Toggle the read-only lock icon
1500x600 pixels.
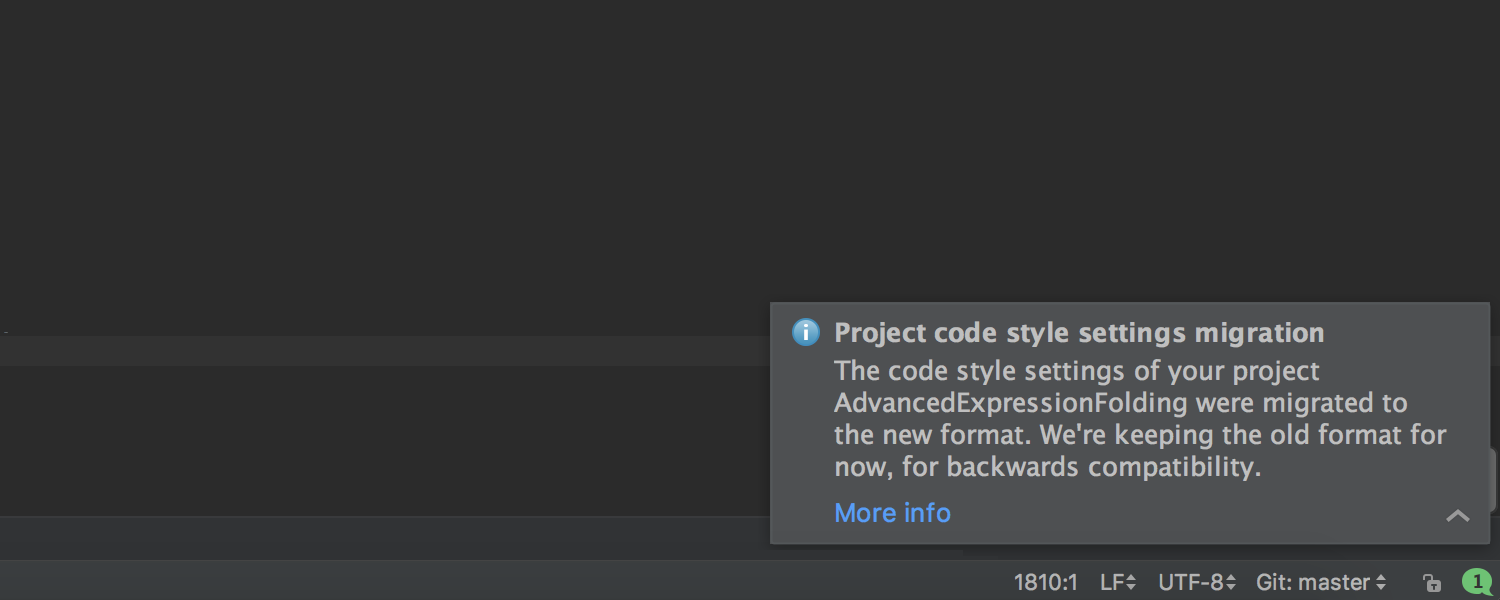[x=1432, y=582]
